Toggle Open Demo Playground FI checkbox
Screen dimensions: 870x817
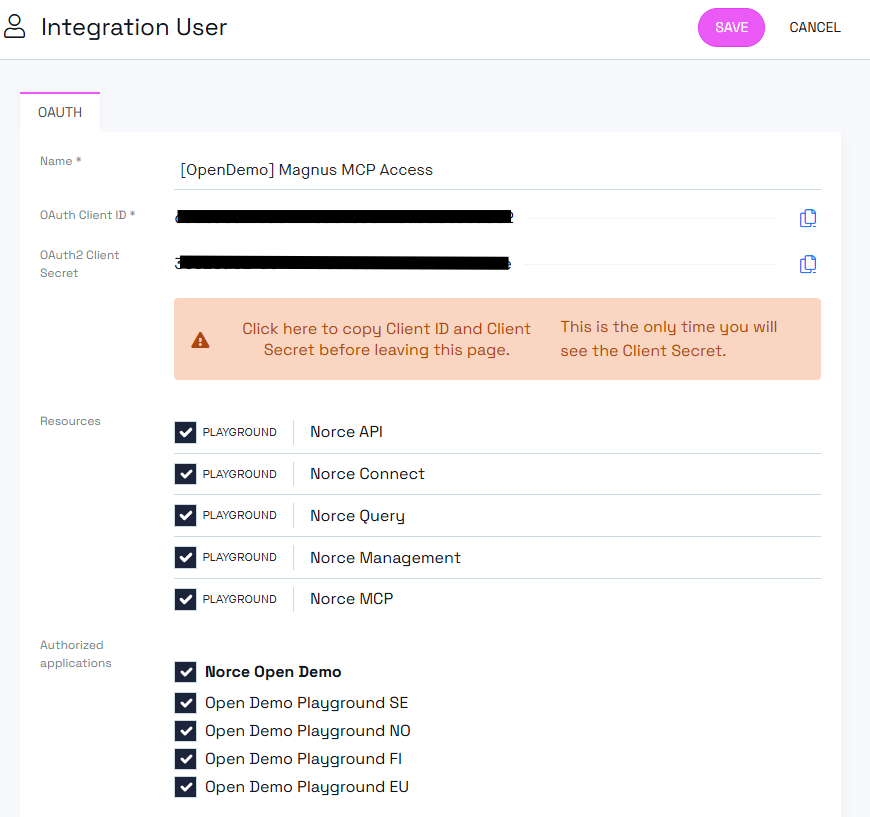coord(185,759)
